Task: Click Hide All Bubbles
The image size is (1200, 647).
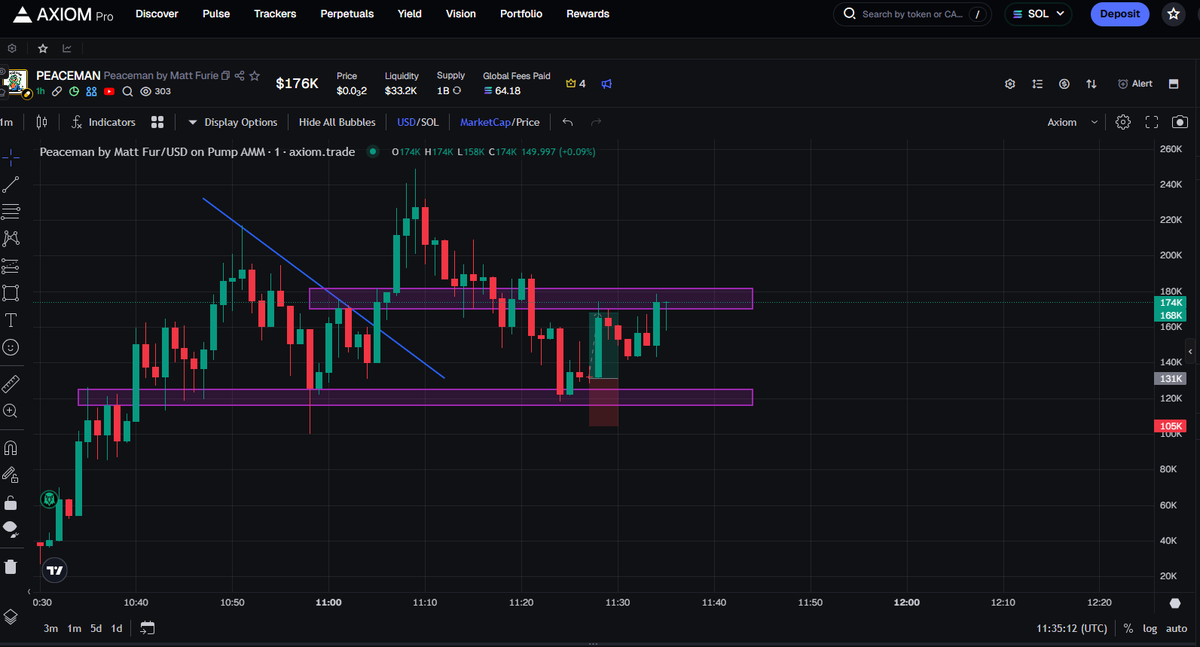Action: point(337,122)
